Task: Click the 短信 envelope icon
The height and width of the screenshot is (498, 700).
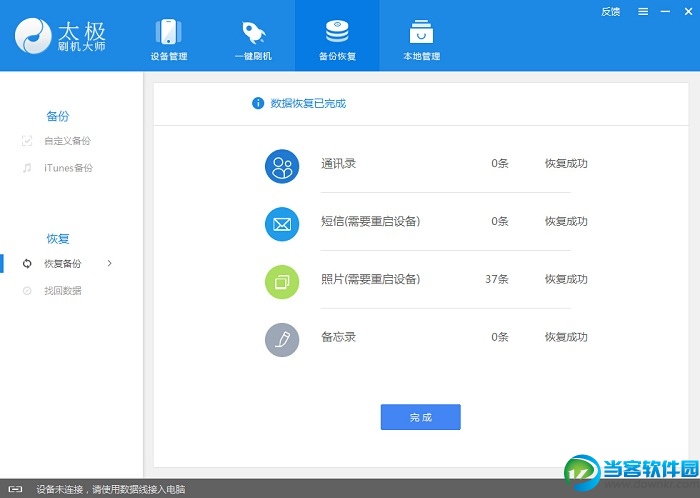Action: [282, 224]
